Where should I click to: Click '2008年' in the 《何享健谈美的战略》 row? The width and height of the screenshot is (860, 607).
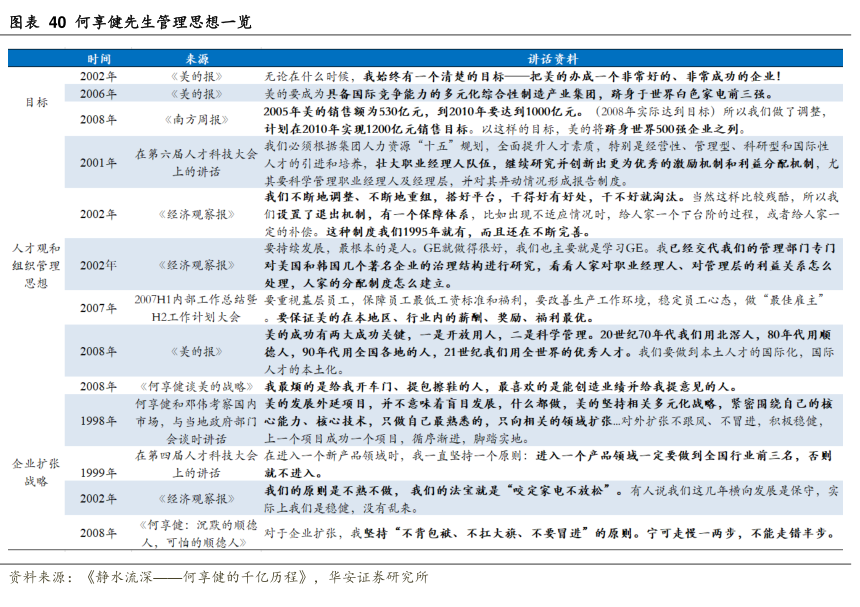pos(99,387)
